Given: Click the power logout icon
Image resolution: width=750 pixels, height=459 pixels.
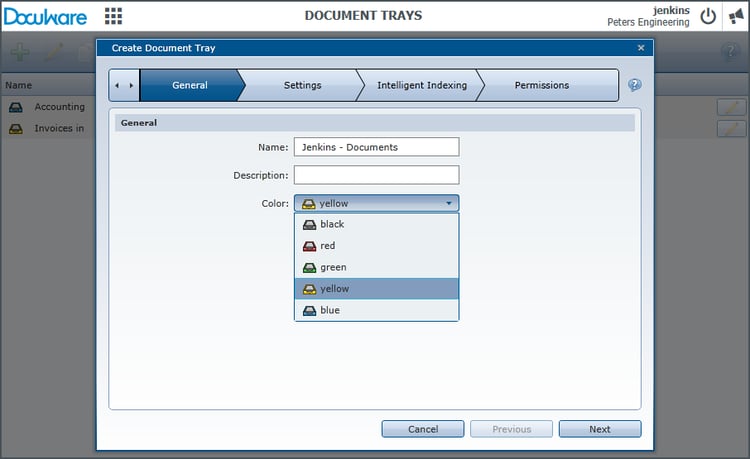Looking at the screenshot, I should tap(708, 16).
